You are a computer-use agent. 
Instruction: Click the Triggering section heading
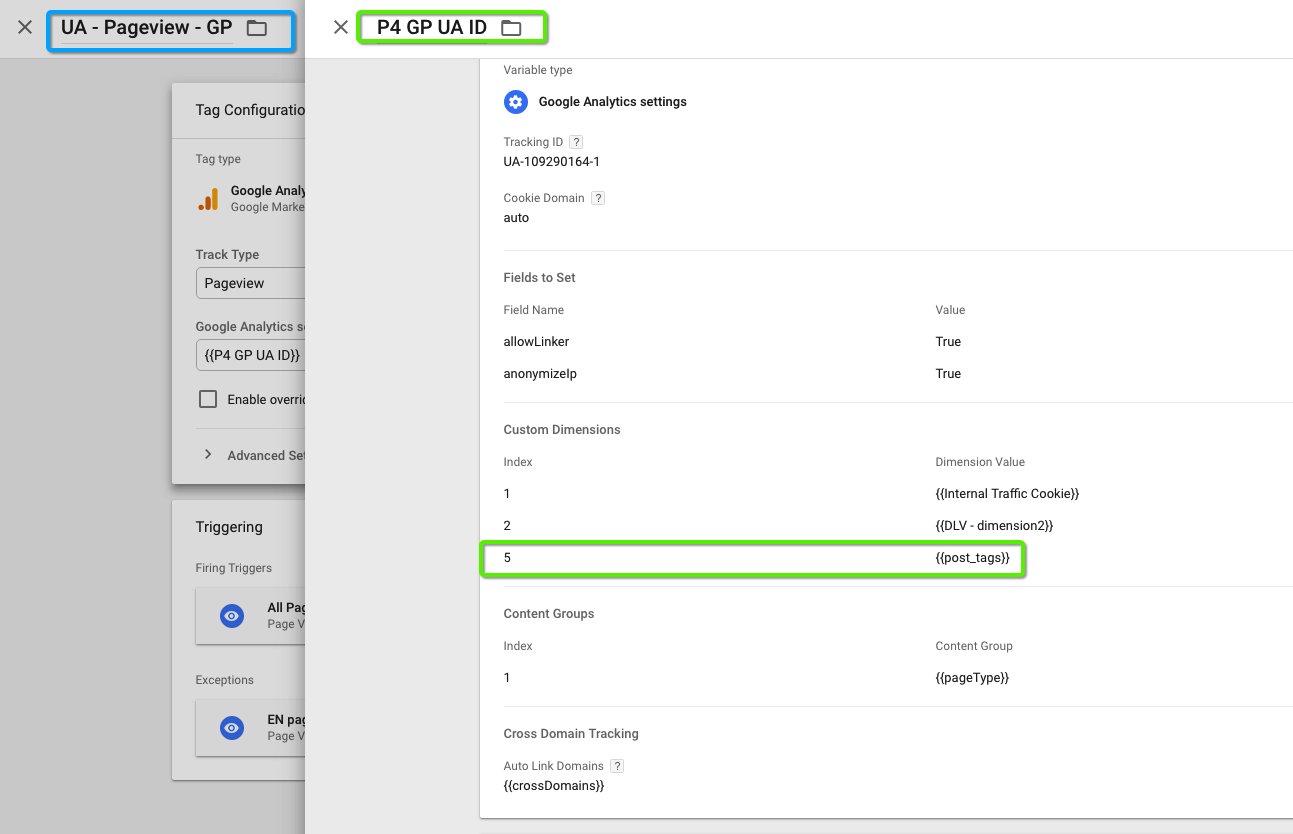click(x=229, y=527)
